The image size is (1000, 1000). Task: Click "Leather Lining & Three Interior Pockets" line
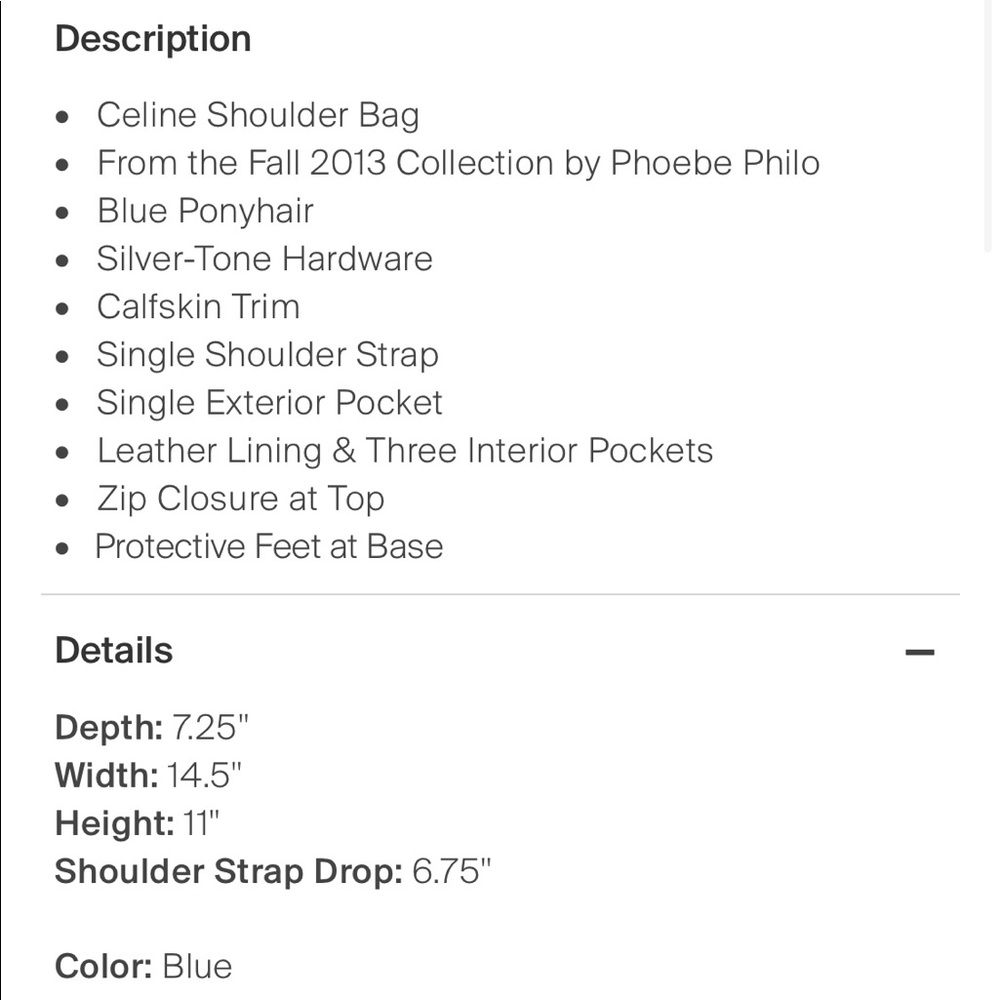point(405,451)
